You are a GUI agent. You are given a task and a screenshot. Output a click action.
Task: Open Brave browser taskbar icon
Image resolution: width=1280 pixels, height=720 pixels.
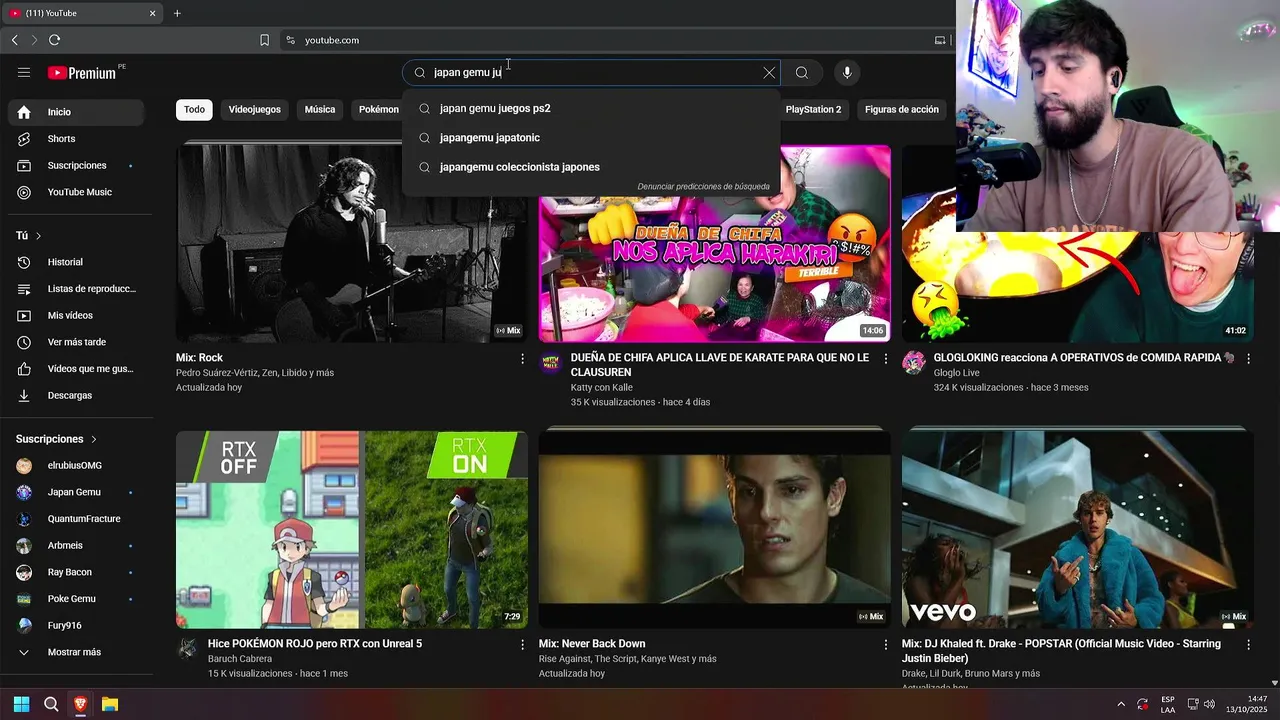tap(80, 704)
